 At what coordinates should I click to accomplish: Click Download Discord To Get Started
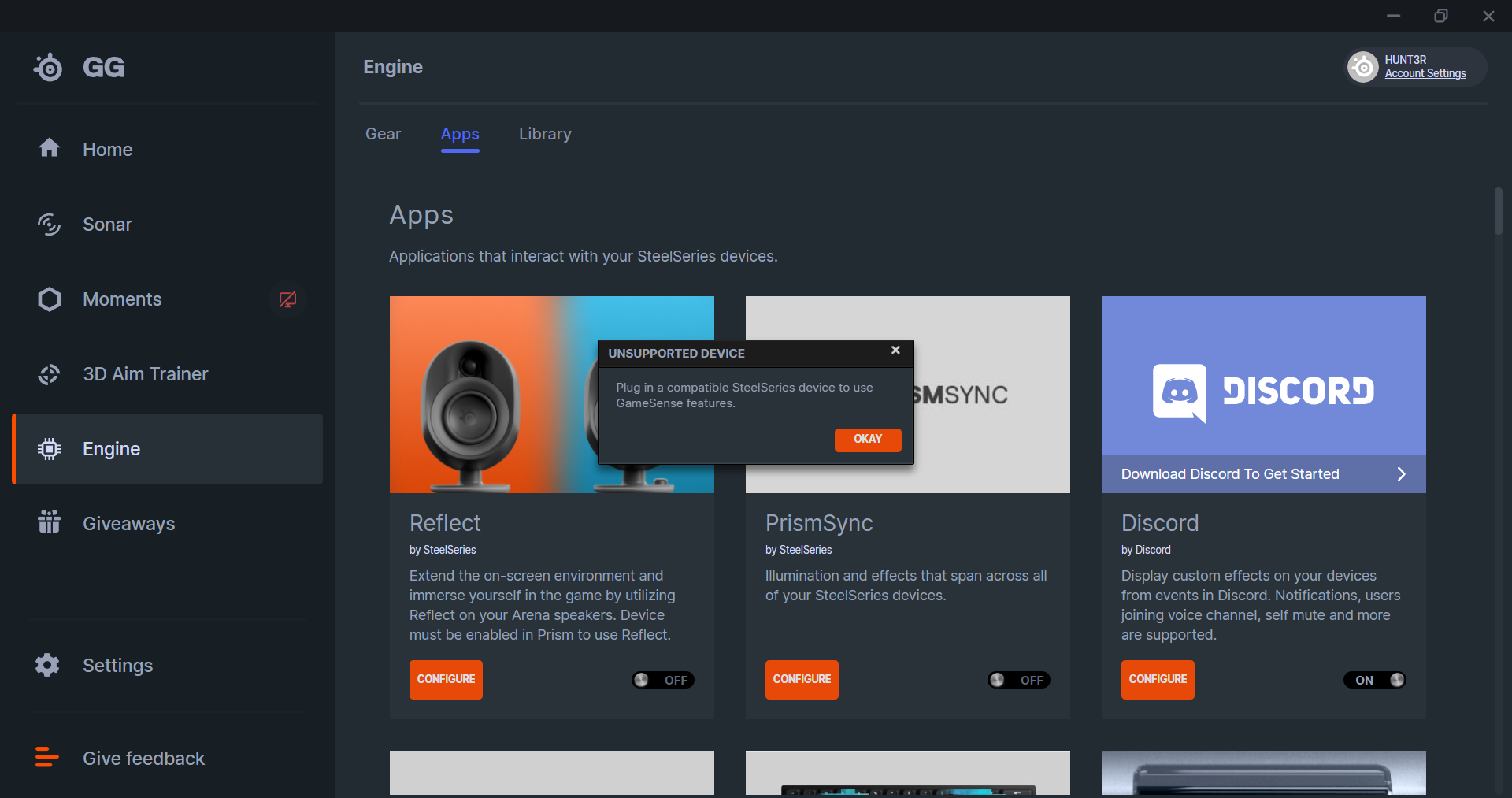1263,474
